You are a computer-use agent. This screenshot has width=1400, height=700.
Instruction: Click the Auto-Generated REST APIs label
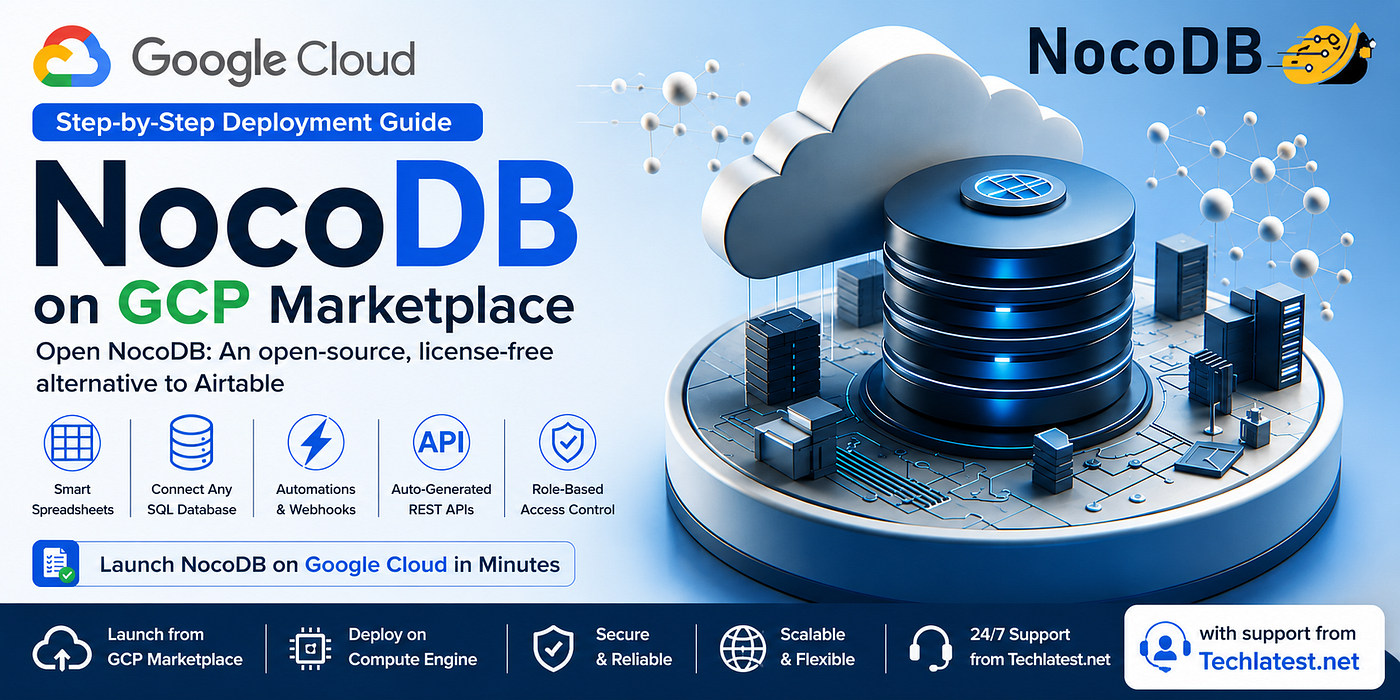click(x=441, y=499)
